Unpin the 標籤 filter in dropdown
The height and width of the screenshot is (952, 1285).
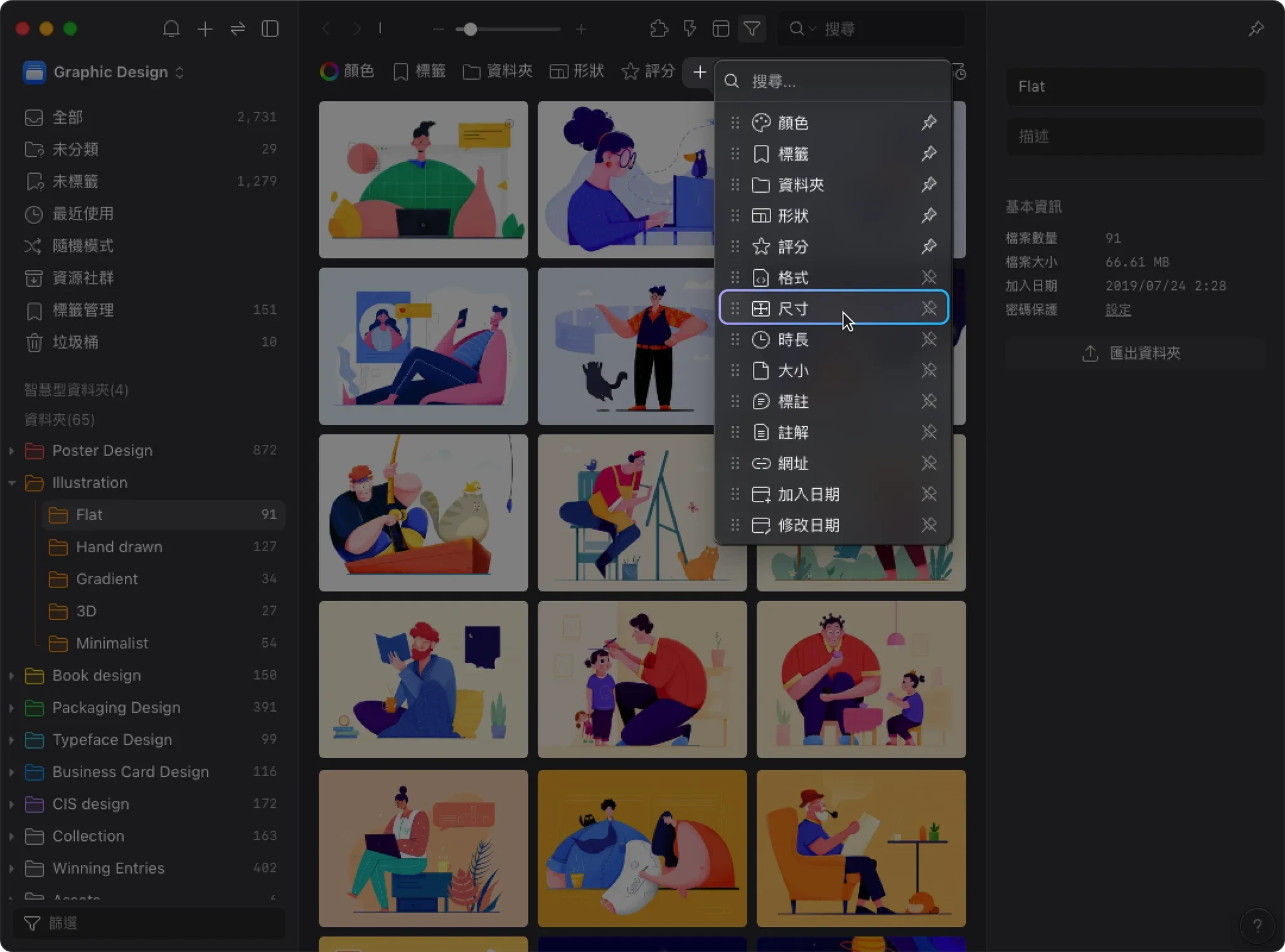[x=929, y=153]
